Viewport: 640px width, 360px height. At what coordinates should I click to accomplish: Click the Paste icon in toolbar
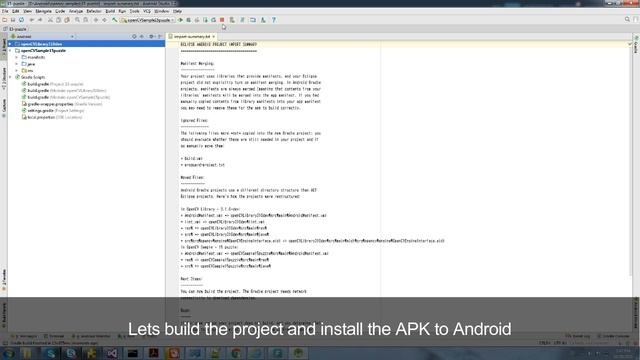pos(67,20)
